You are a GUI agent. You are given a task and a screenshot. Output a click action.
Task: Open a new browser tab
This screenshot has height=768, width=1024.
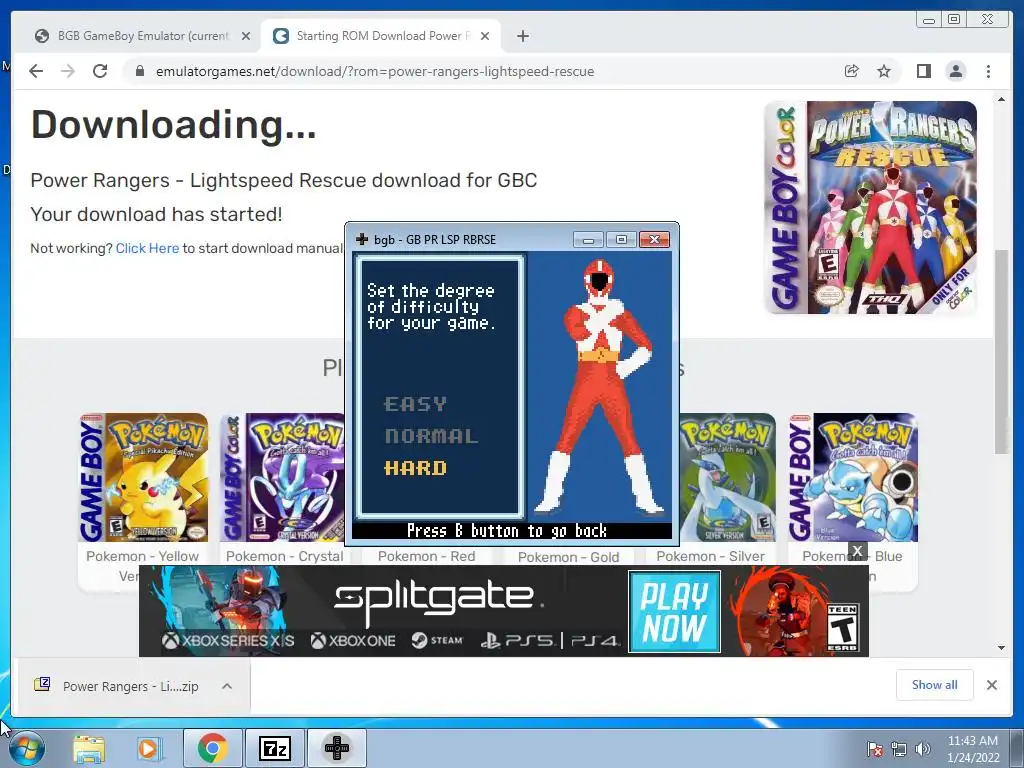(x=522, y=36)
